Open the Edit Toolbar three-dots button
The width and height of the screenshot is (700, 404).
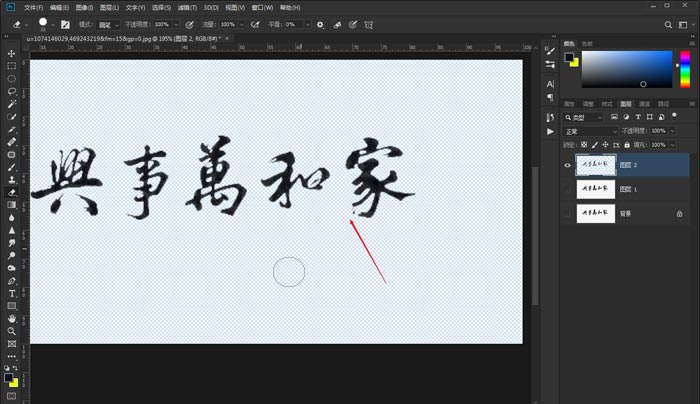12,357
